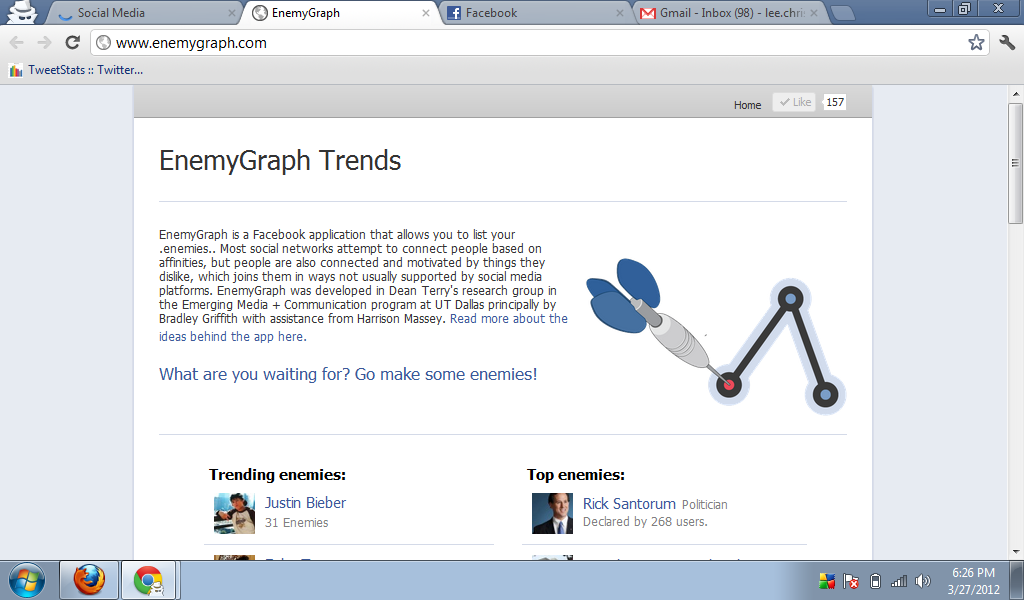
Task: Click the '31 Enemies' count text
Action: coord(296,522)
